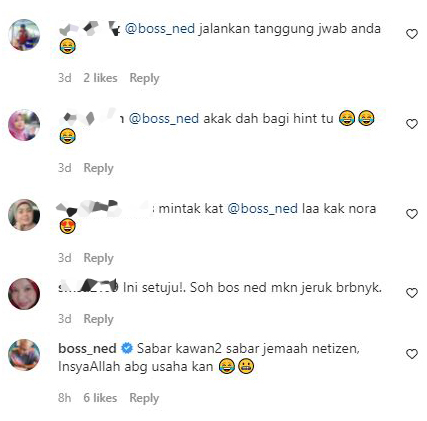
Task: Open first commenter's profile picture
Action: (24, 35)
